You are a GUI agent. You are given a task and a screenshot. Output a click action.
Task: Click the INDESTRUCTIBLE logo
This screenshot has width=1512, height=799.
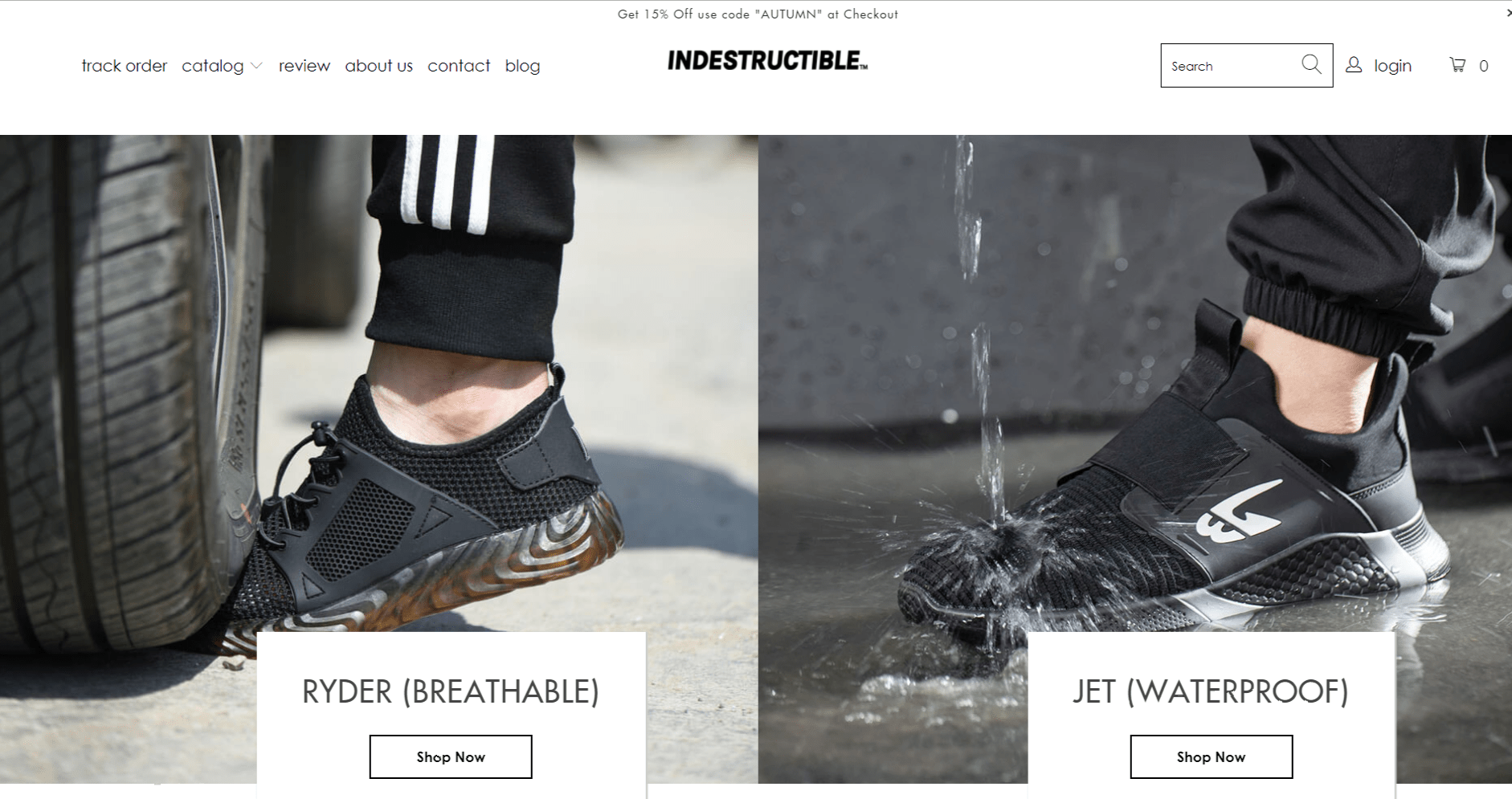(x=767, y=61)
